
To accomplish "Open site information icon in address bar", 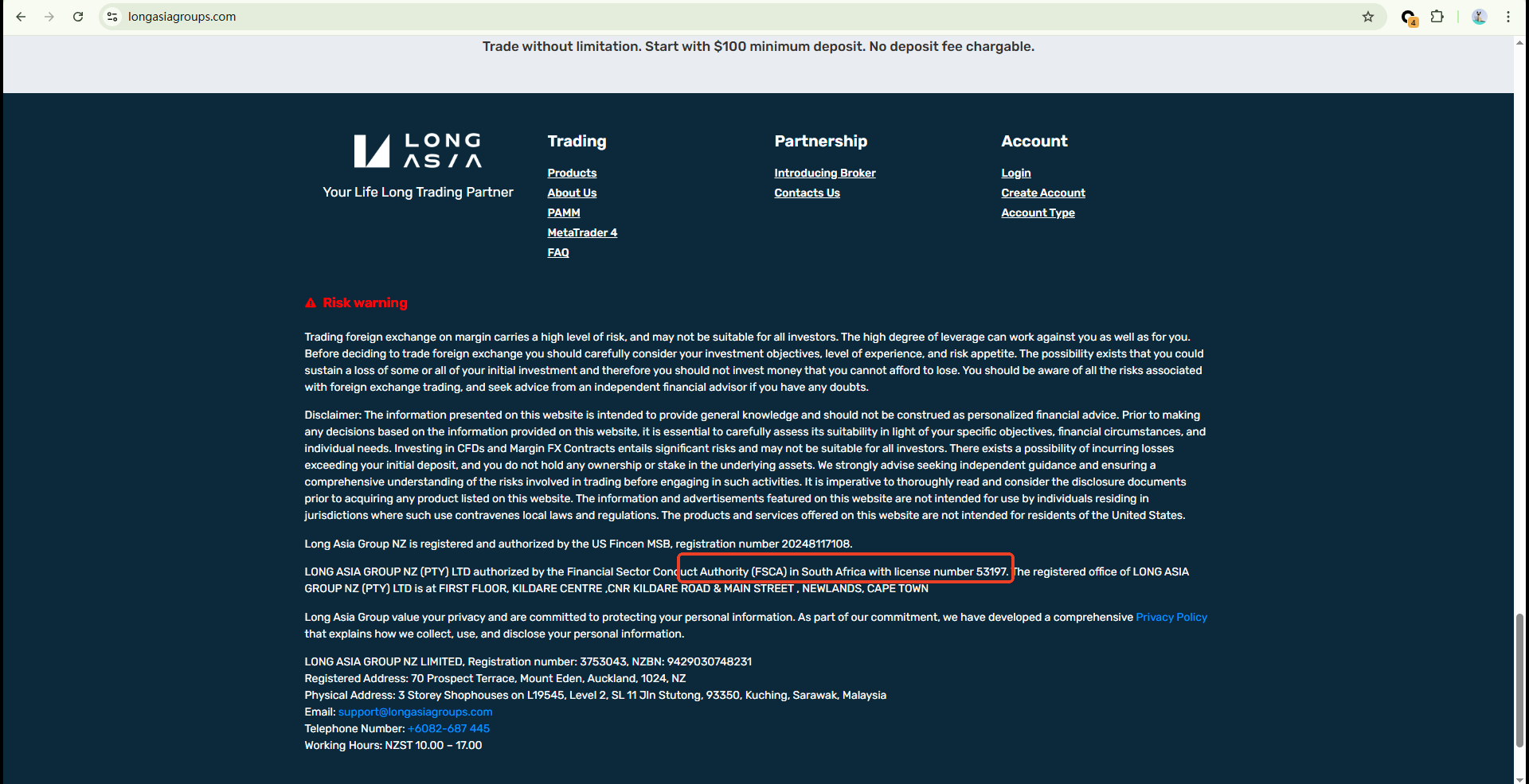I will point(112,17).
